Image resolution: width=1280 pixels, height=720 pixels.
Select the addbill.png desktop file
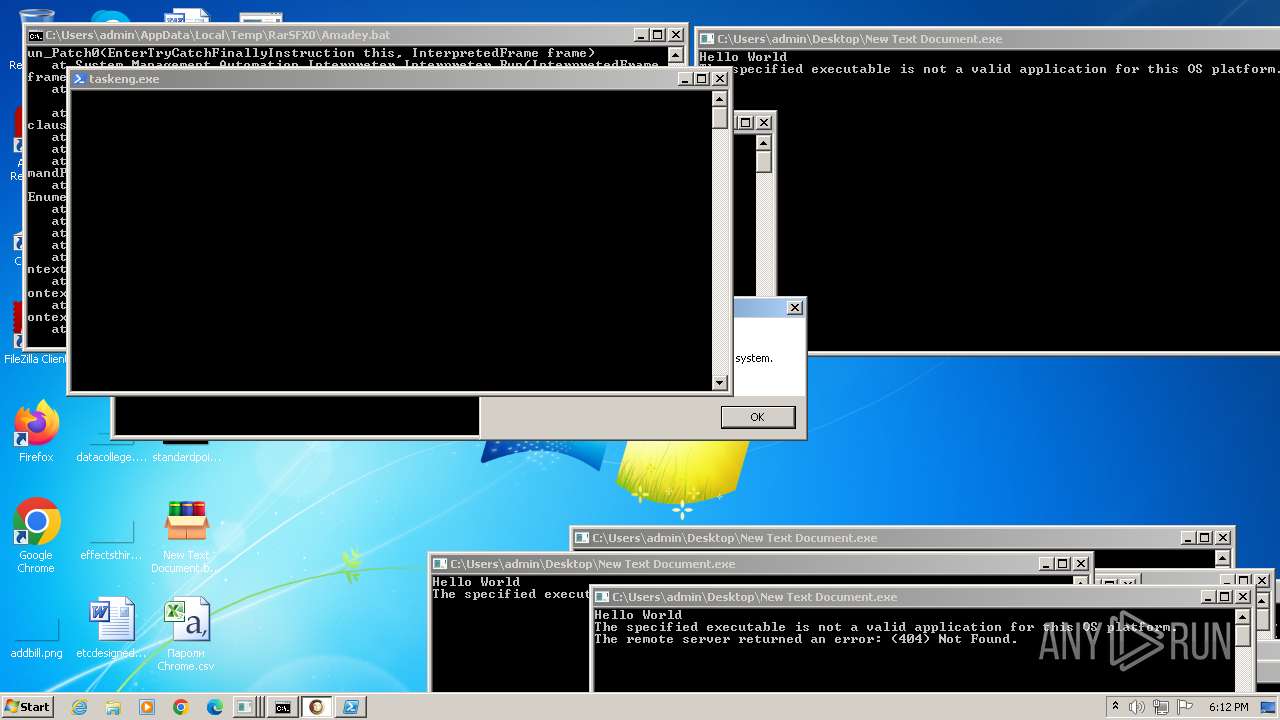[x=36, y=634]
